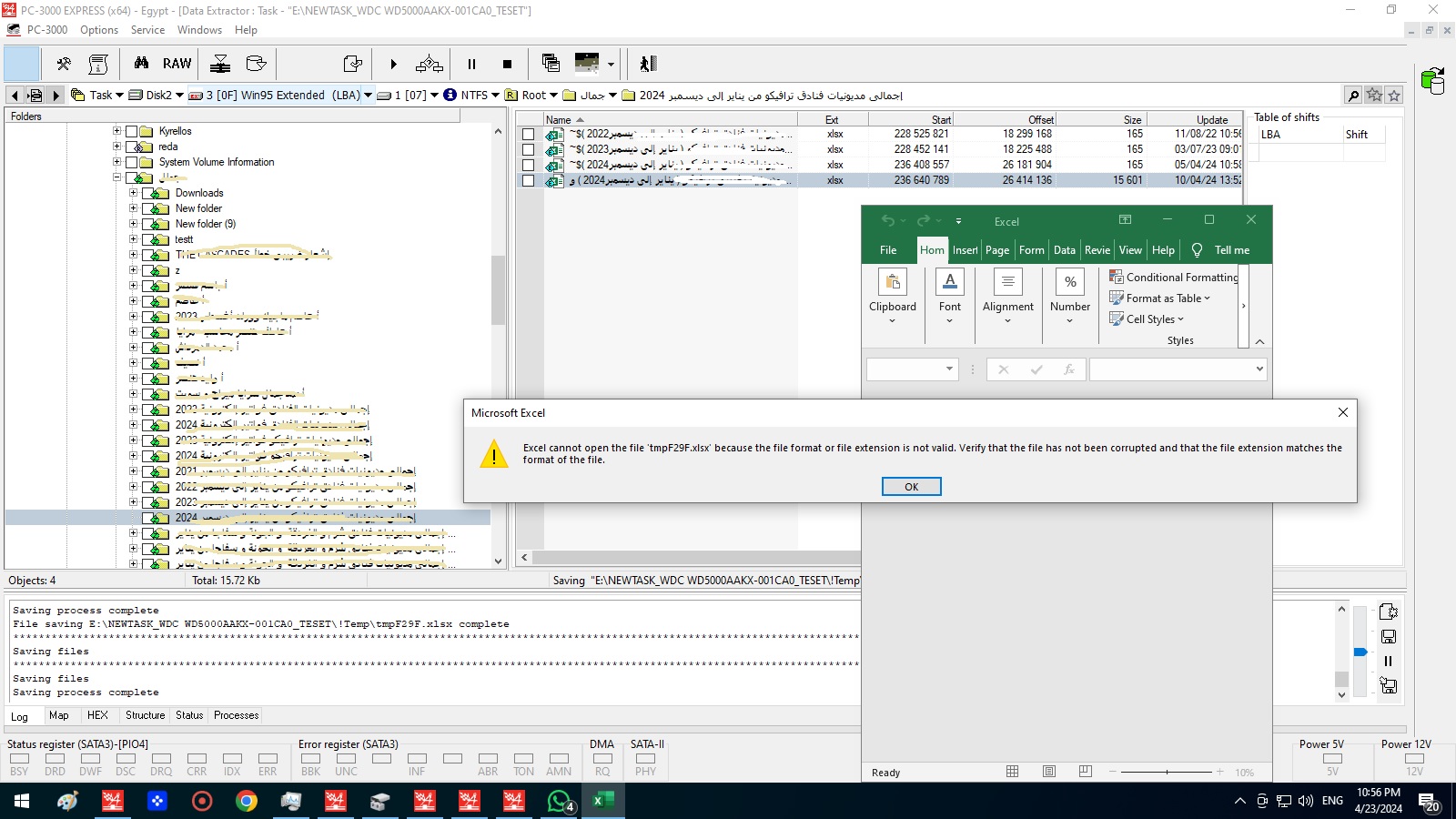Open the NTFS dropdown in the path bar

(495, 95)
